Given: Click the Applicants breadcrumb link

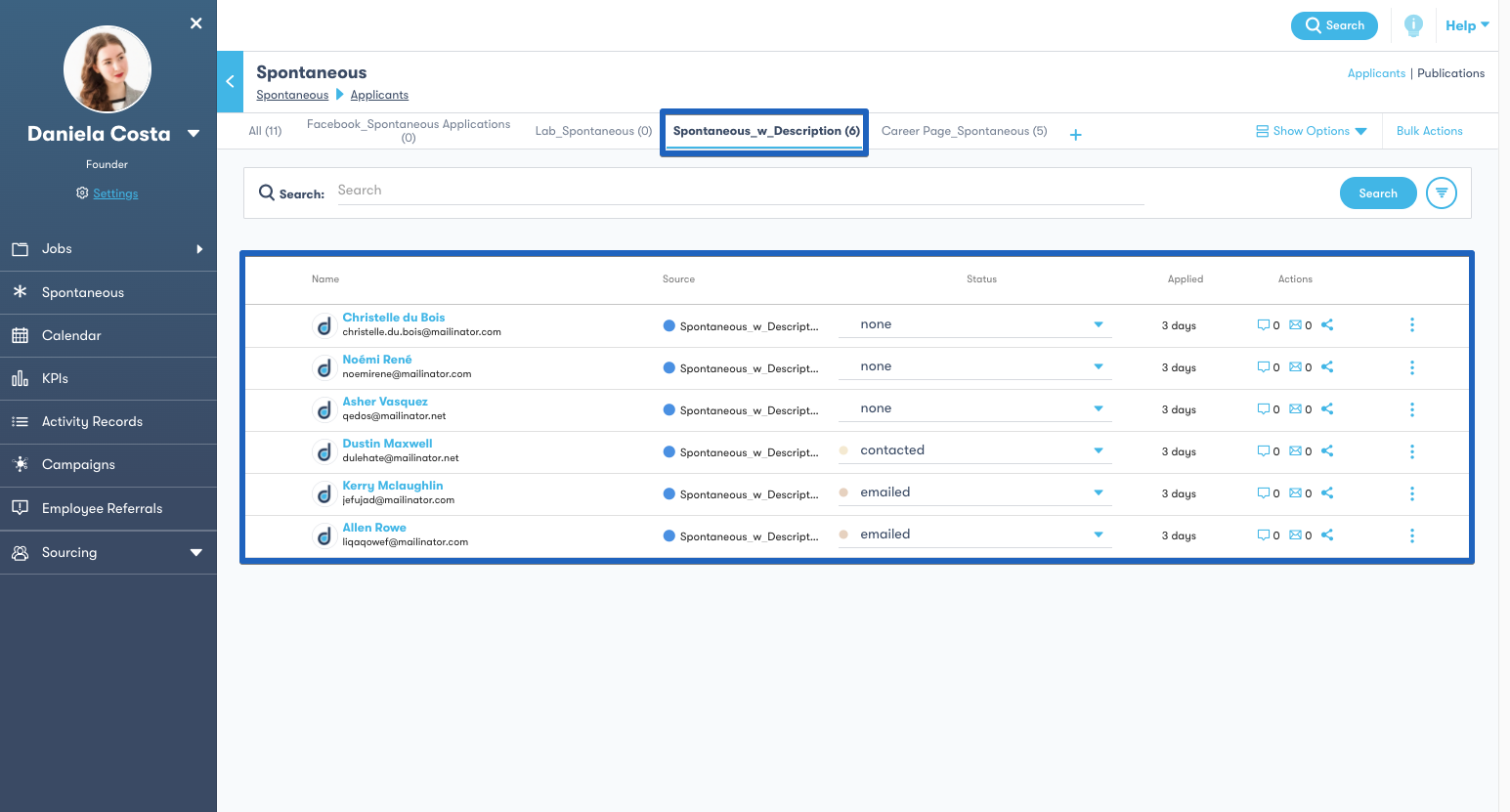Looking at the screenshot, I should pyautogui.click(x=379, y=95).
